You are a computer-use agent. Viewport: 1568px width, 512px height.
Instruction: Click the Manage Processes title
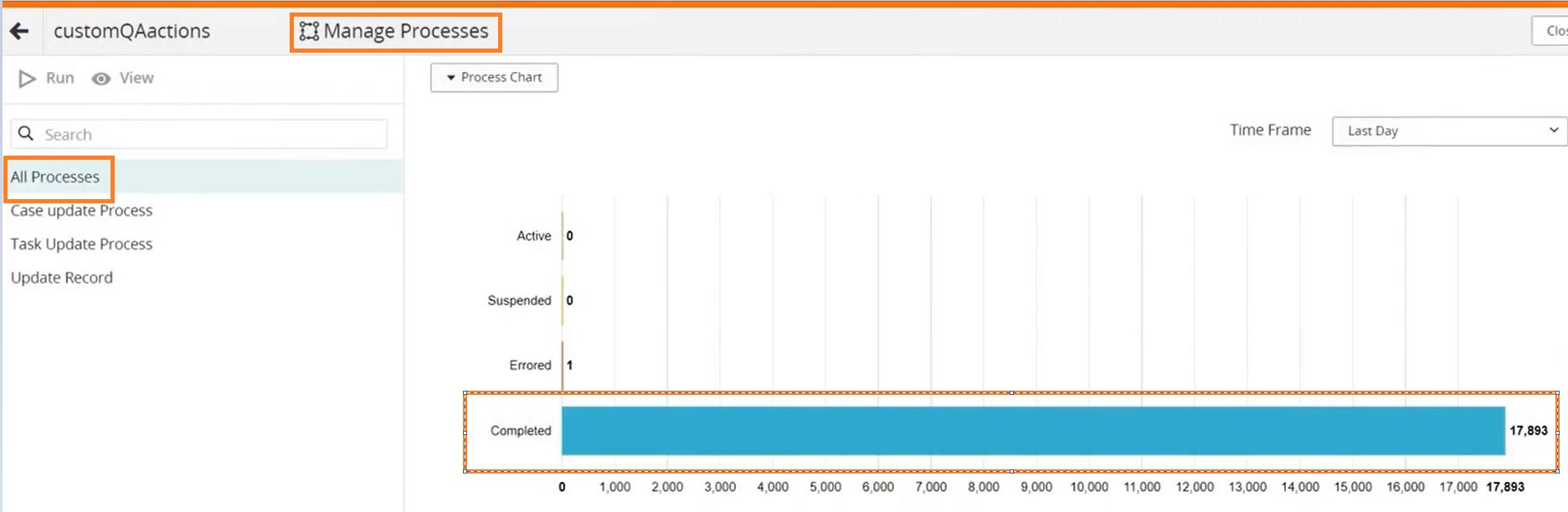(406, 32)
